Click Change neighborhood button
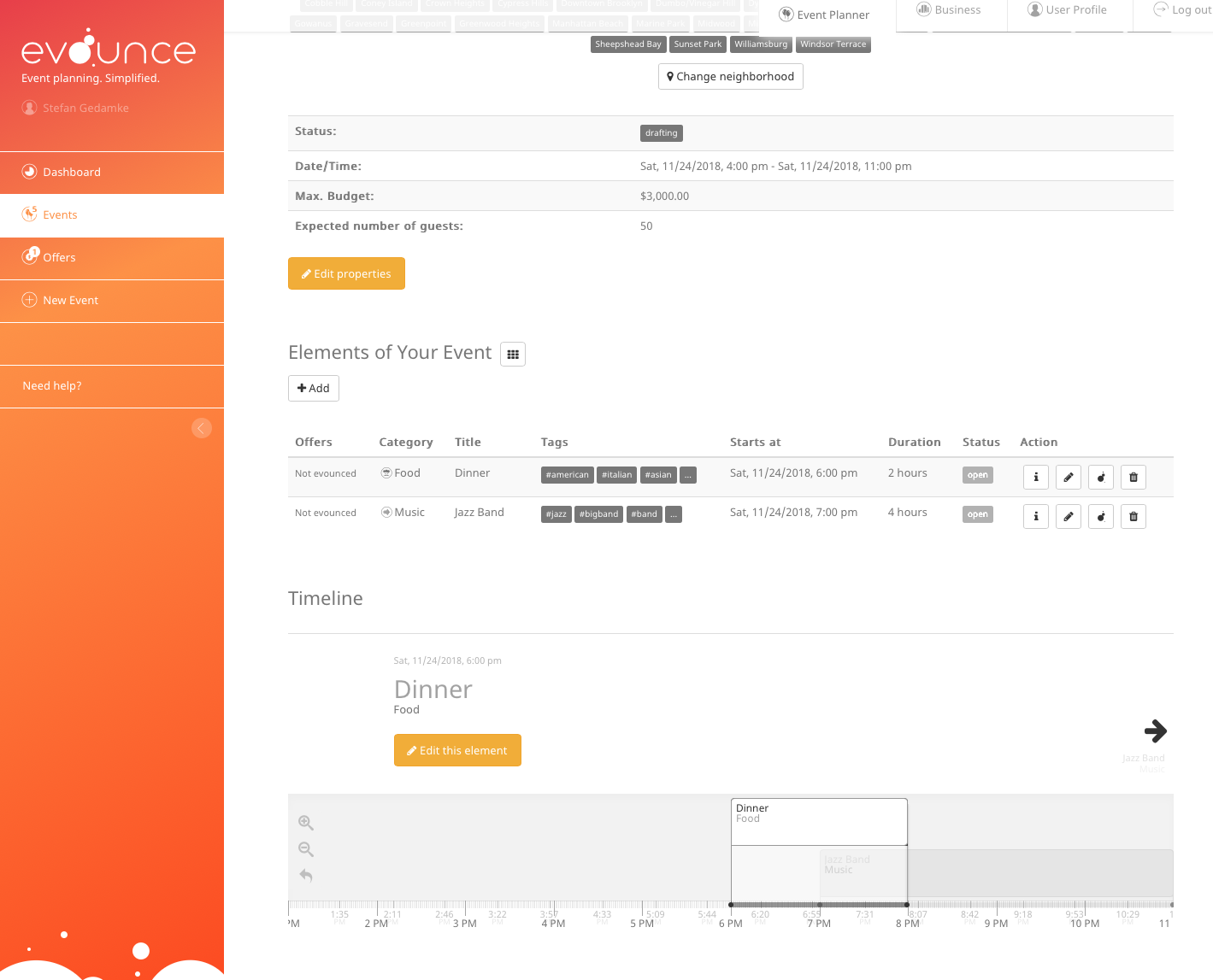Viewport: 1213px width, 980px height. click(x=731, y=76)
